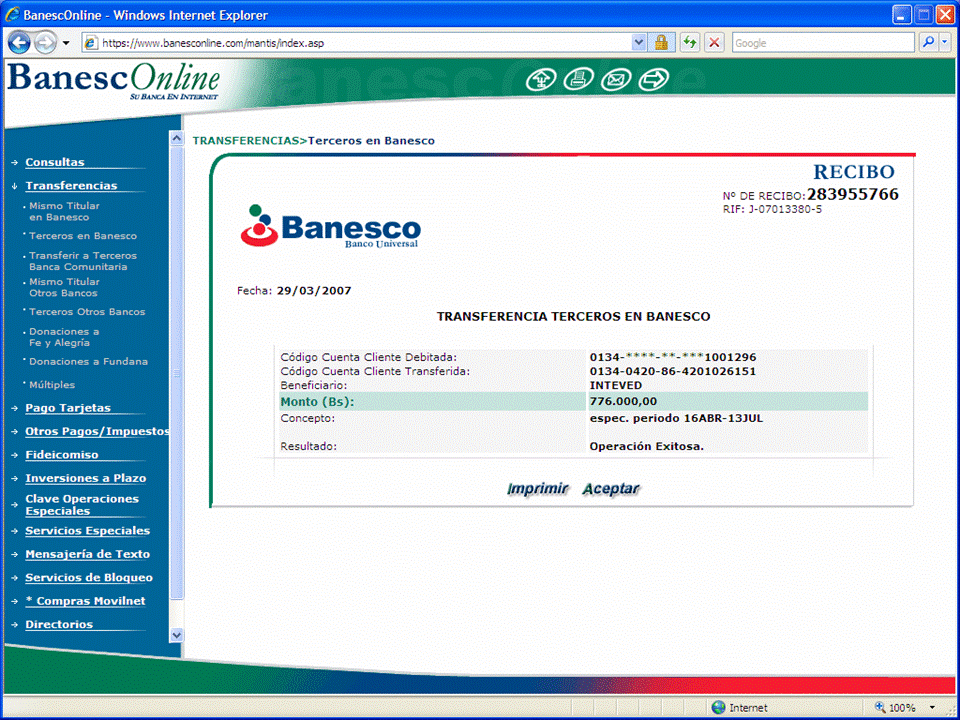960x720 pixels.
Task: Click the receipt number 283955766
Action: [853, 195]
